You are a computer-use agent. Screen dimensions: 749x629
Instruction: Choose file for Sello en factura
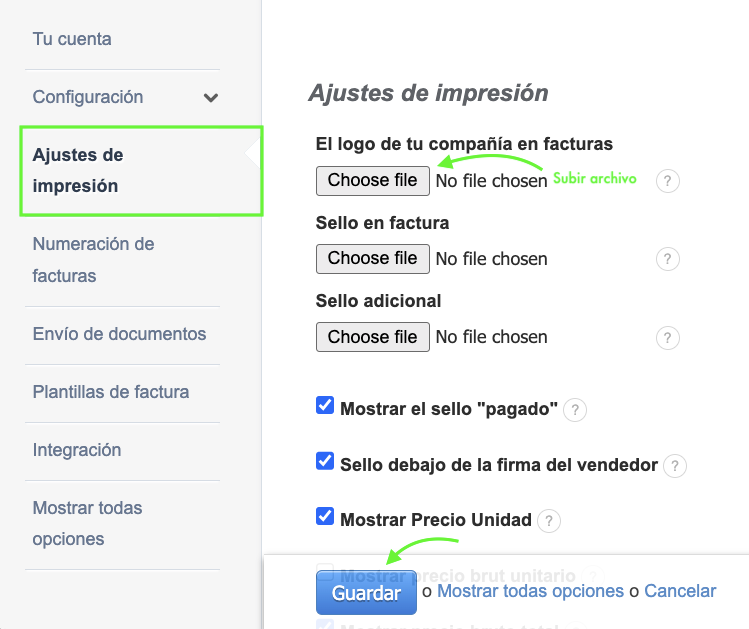372,258
